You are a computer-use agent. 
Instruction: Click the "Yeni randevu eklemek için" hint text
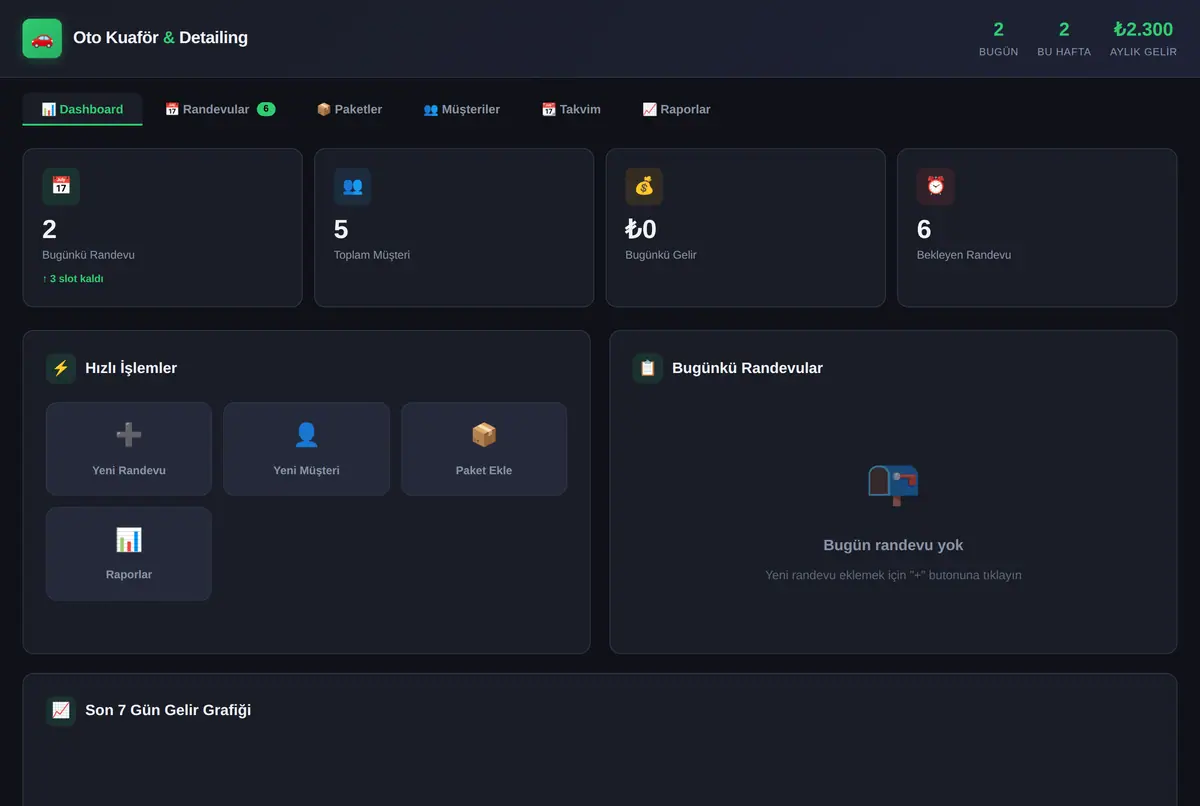pos(893,575)
